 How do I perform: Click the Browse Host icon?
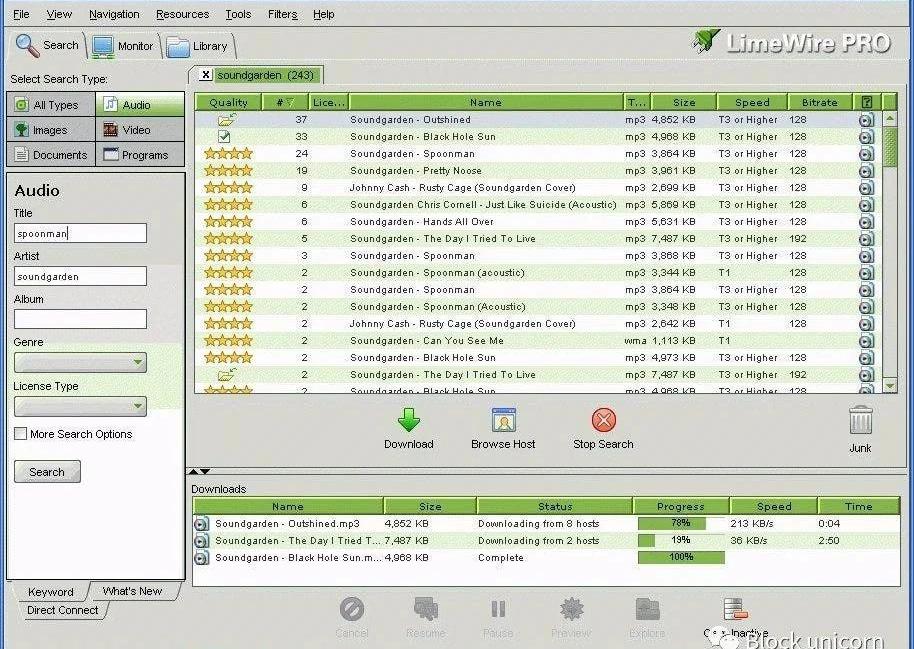pos(503,420)
